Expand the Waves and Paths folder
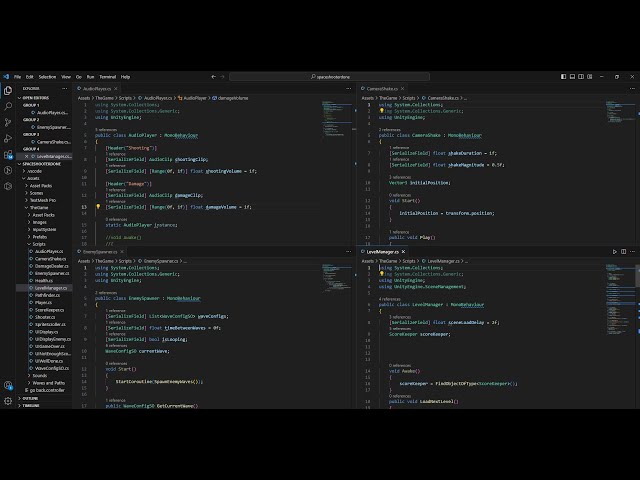Image resolution: width=640 pixels, height=480 pixels. [44, 383]
